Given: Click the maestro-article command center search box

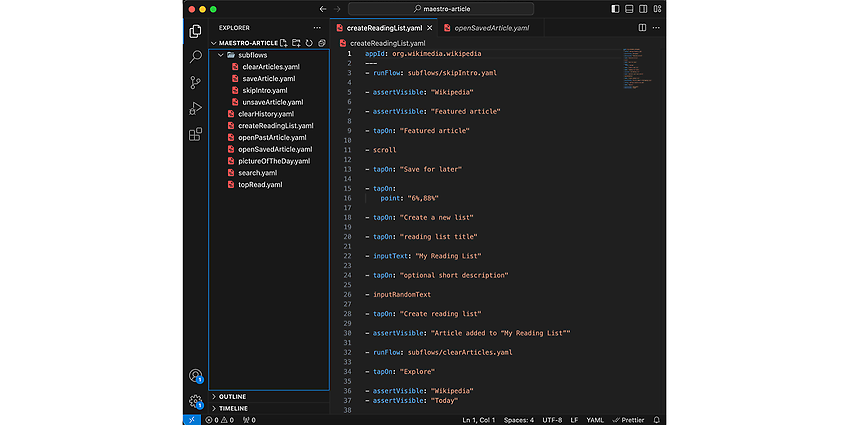Looking at the screenshot, I should (x=441, y=9).
